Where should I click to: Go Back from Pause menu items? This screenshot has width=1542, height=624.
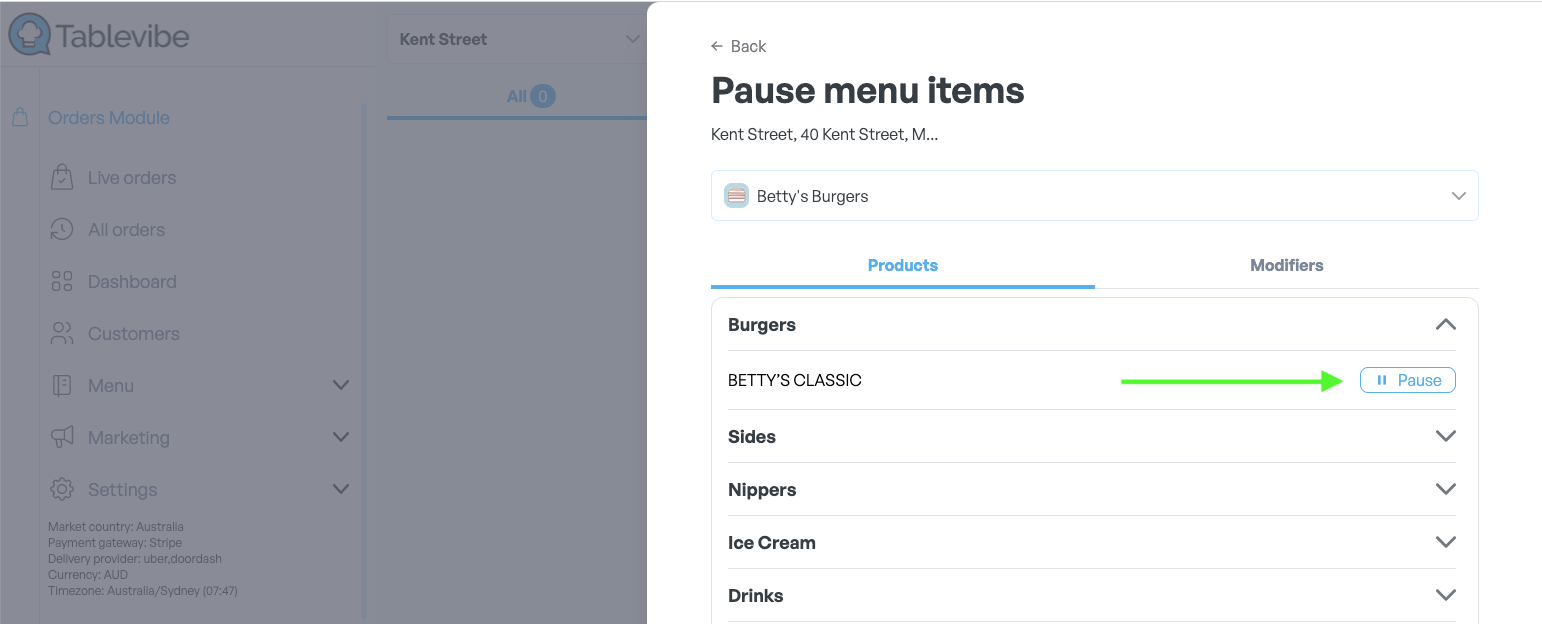pyautogui.click(x=738, y=46)
